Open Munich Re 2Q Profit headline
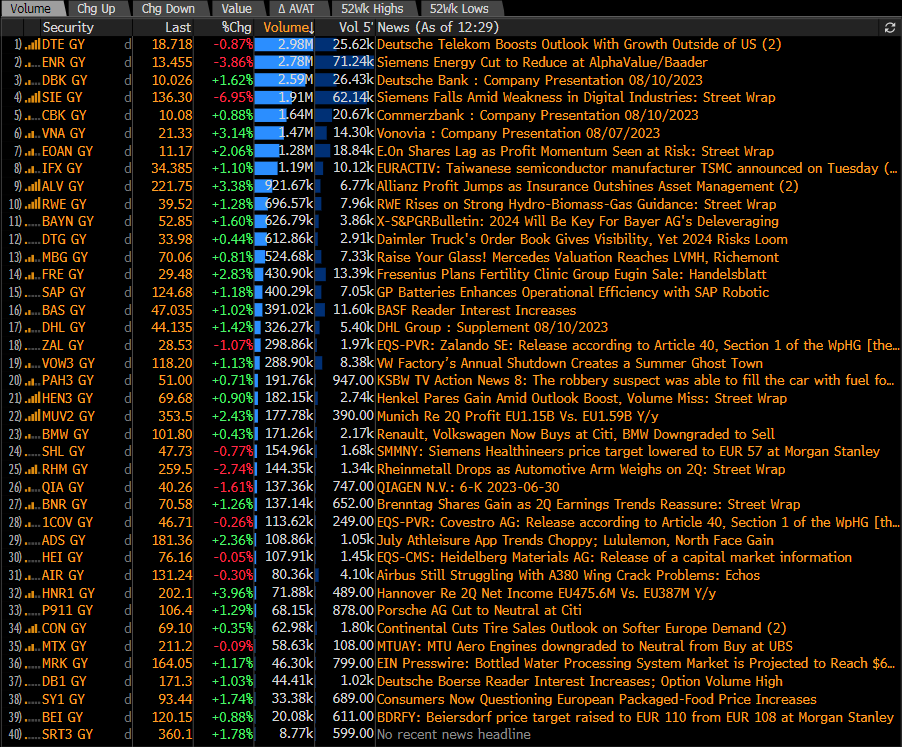 click(x=518, y=416)
